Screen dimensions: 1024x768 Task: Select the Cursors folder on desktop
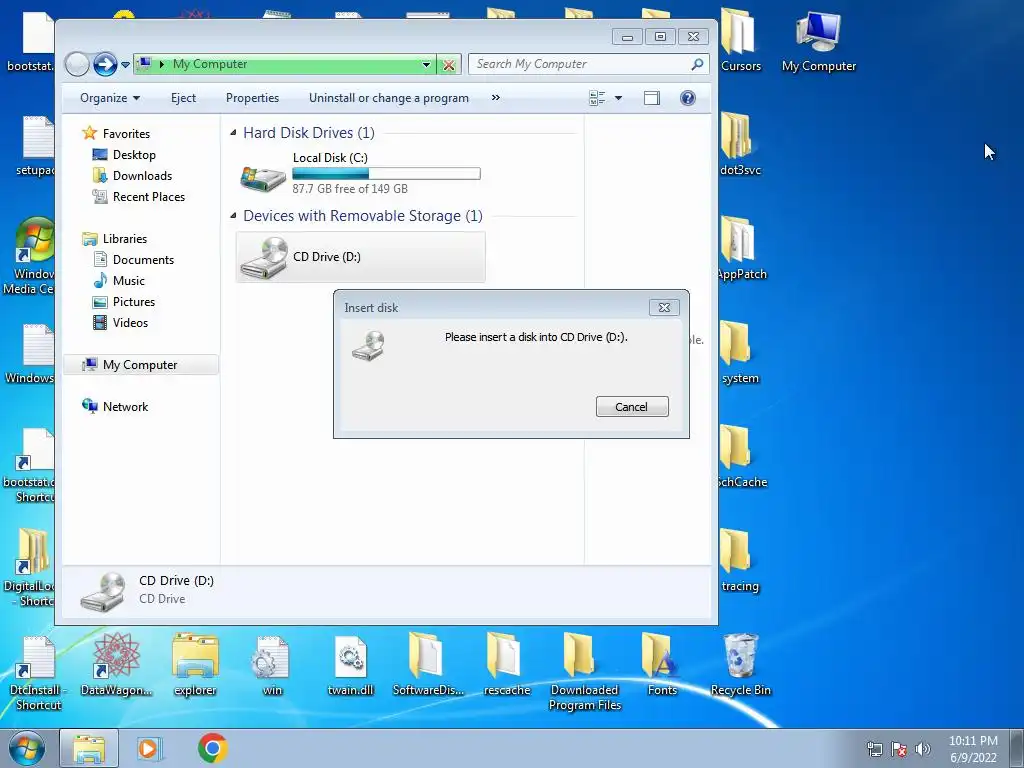[741, 40]
